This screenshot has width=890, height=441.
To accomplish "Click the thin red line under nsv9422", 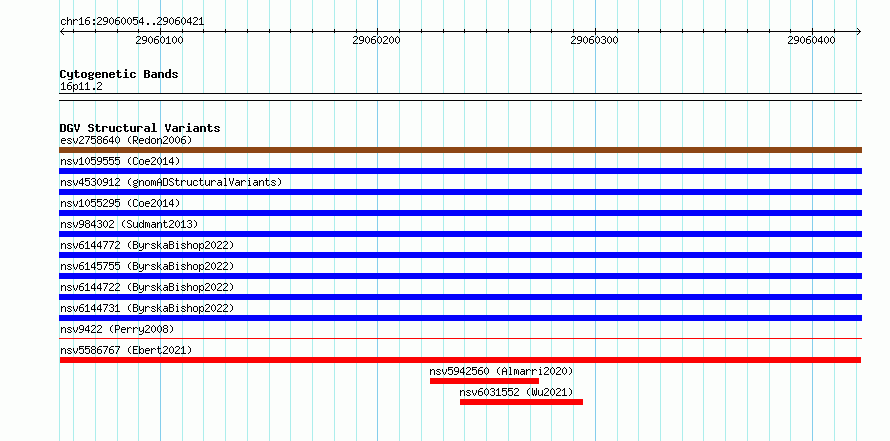I will (x=461, y=339).
